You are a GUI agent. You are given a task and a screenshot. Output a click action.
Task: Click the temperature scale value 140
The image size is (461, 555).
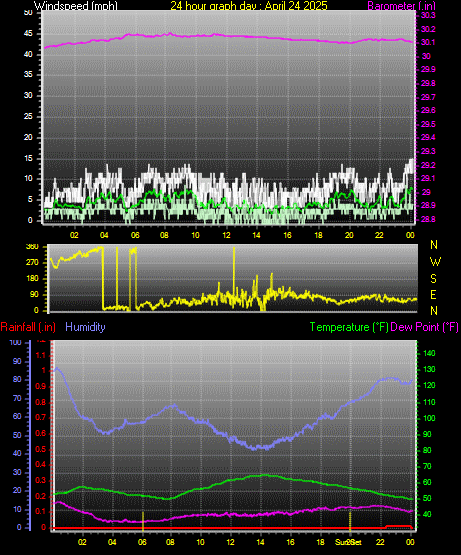[x=429, y=353]
